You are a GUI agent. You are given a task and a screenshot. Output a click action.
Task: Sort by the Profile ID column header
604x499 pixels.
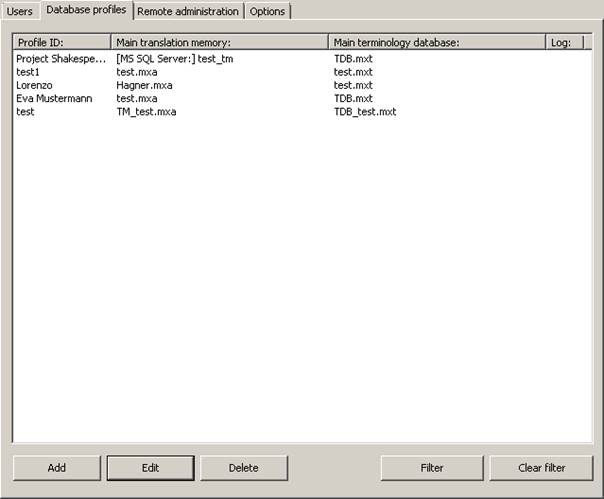pyautogui.click(x=61, y=42)
